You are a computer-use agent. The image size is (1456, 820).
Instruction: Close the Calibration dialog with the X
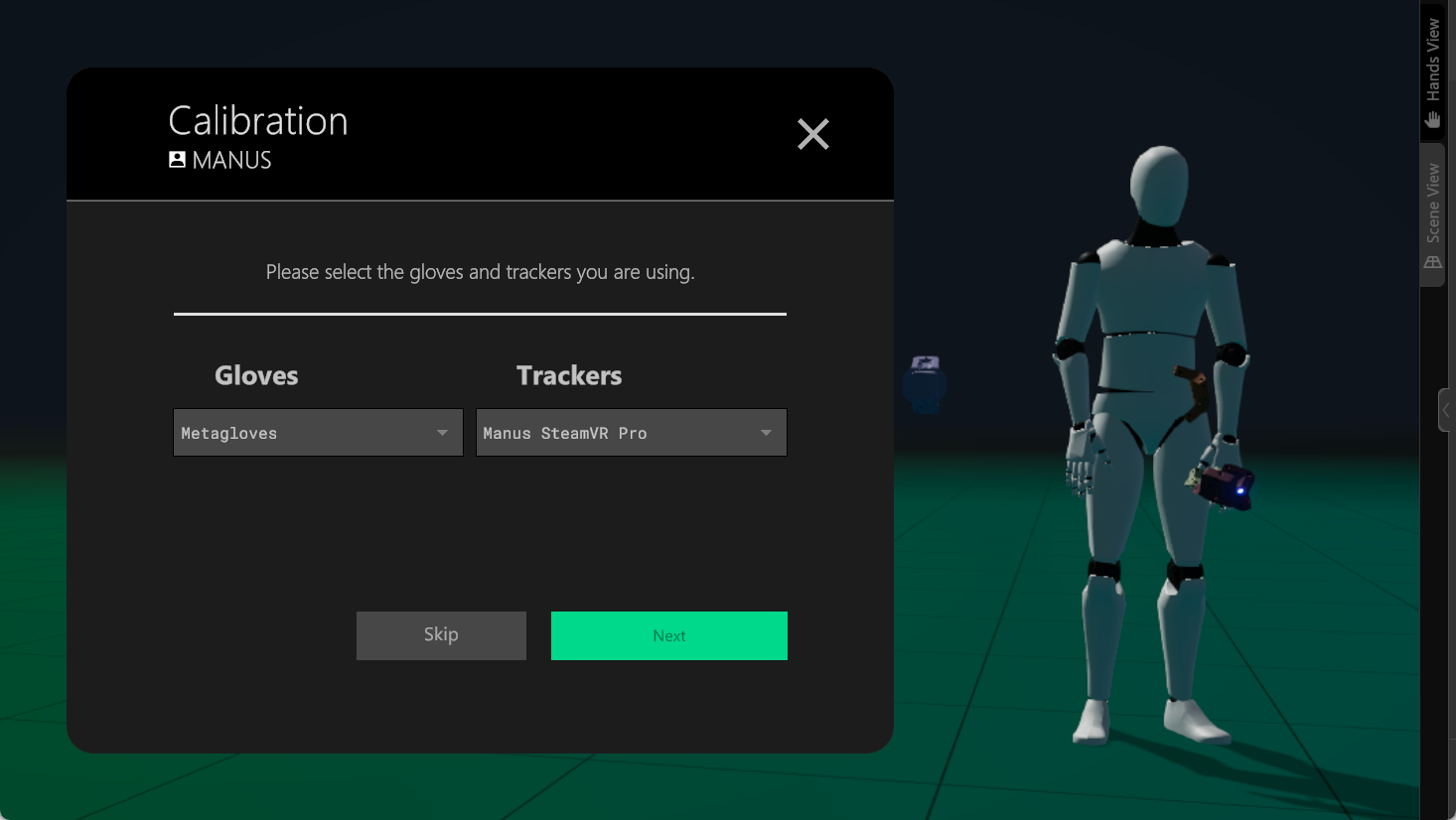coord(812,134)
